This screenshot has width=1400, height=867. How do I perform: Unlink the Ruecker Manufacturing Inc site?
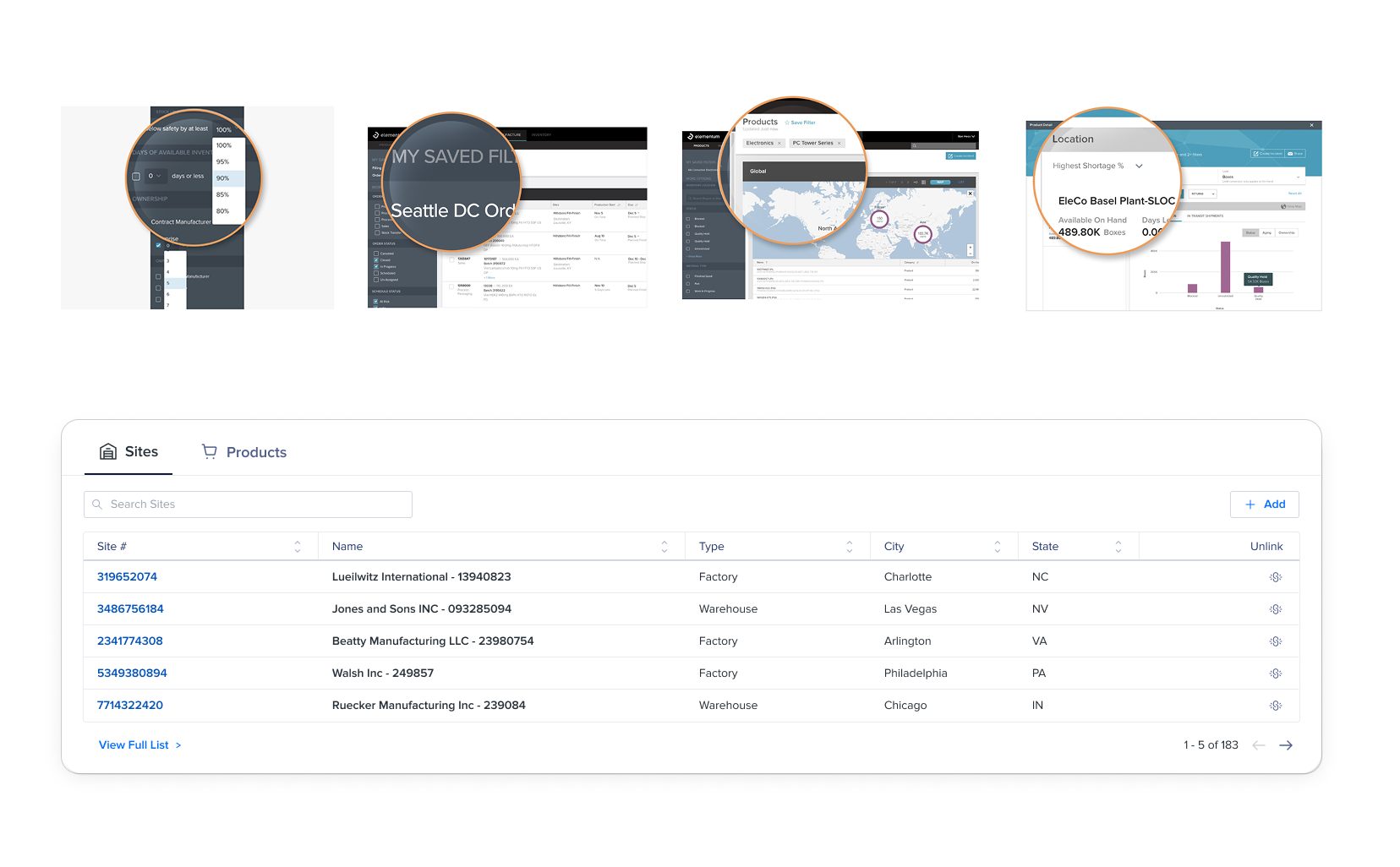[x=1276, y=706]
